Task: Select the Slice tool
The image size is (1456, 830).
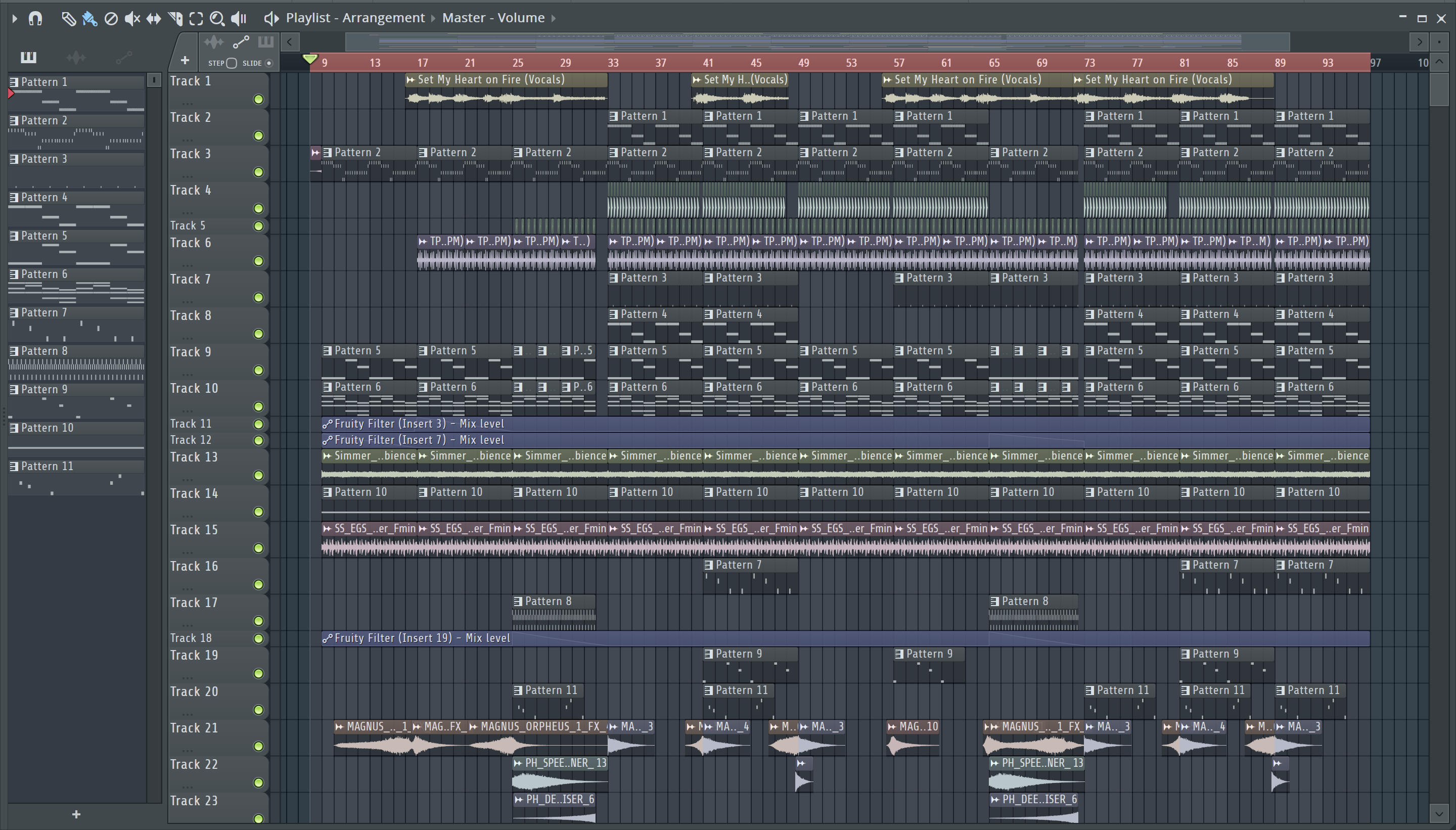Action: pyautogui.click(x=175, y=19)
